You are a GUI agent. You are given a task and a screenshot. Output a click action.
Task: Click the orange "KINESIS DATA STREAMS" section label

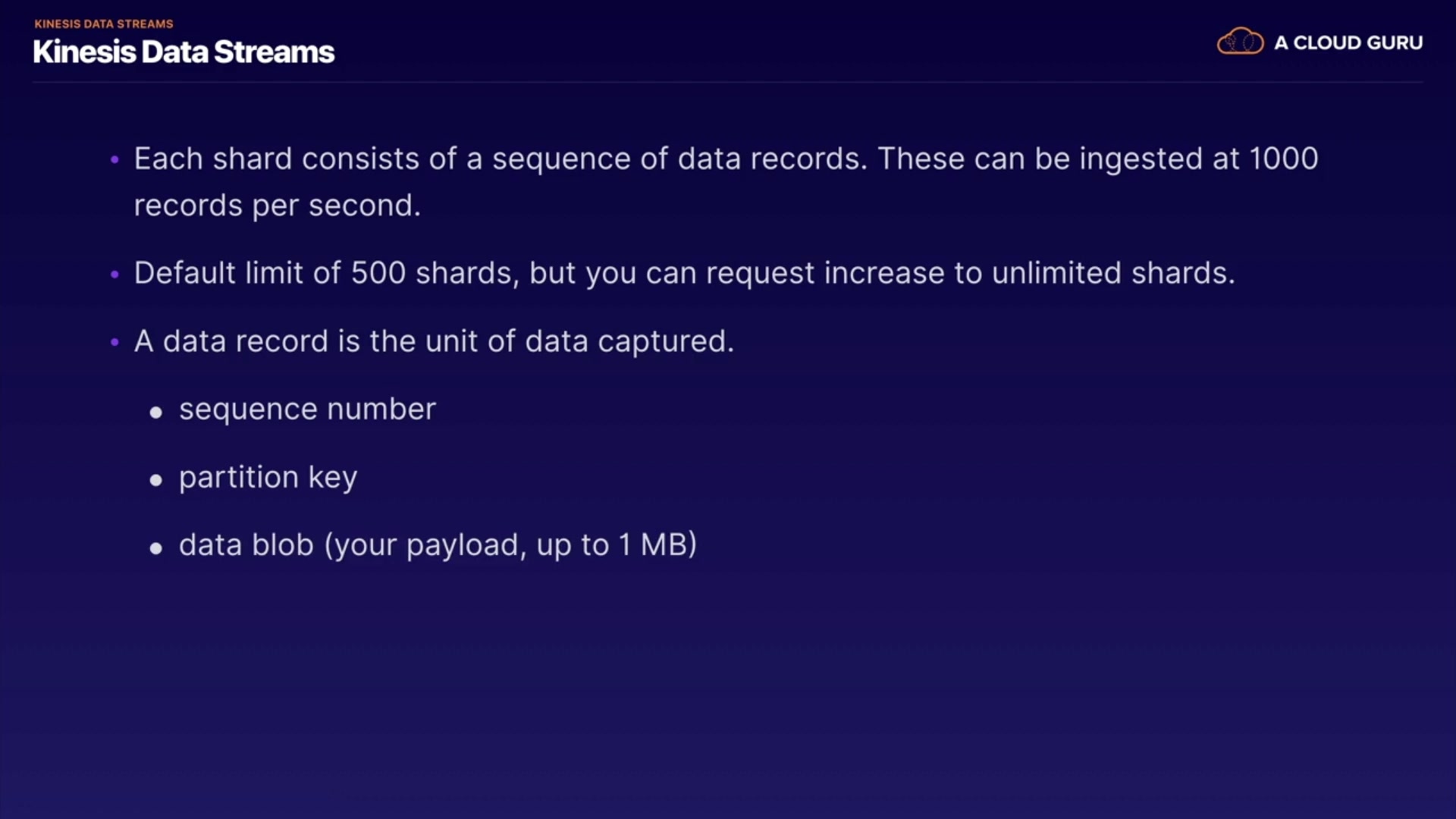(x=104, y=24)
